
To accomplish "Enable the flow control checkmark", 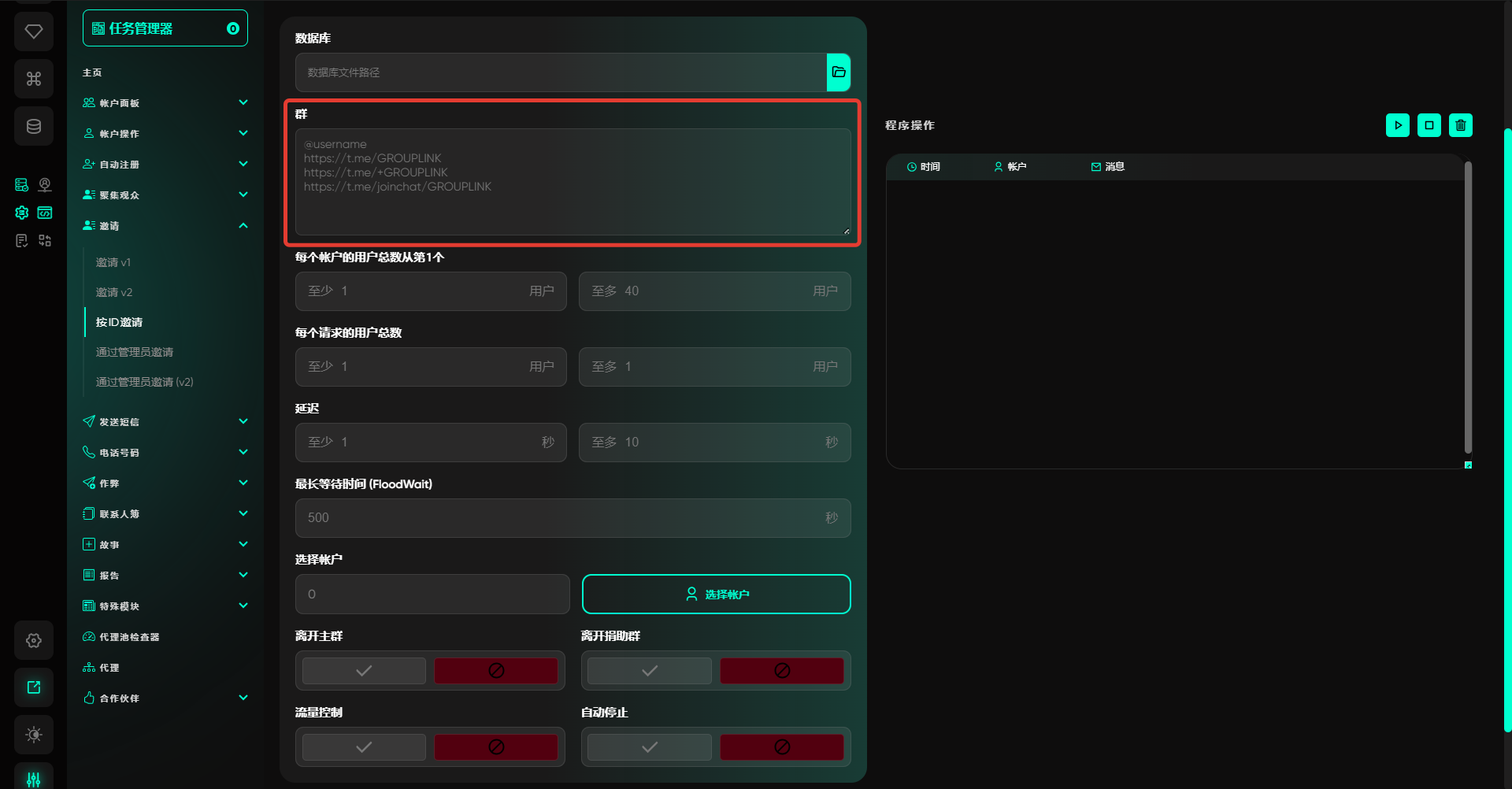I will coord(364,747).
